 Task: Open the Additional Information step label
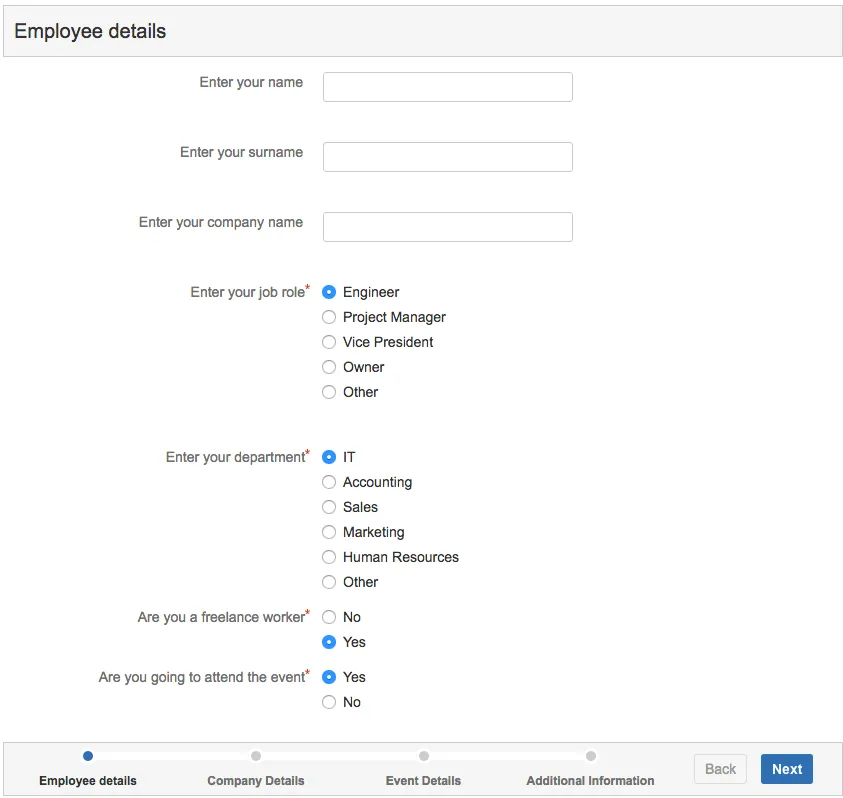pos(590,781)
